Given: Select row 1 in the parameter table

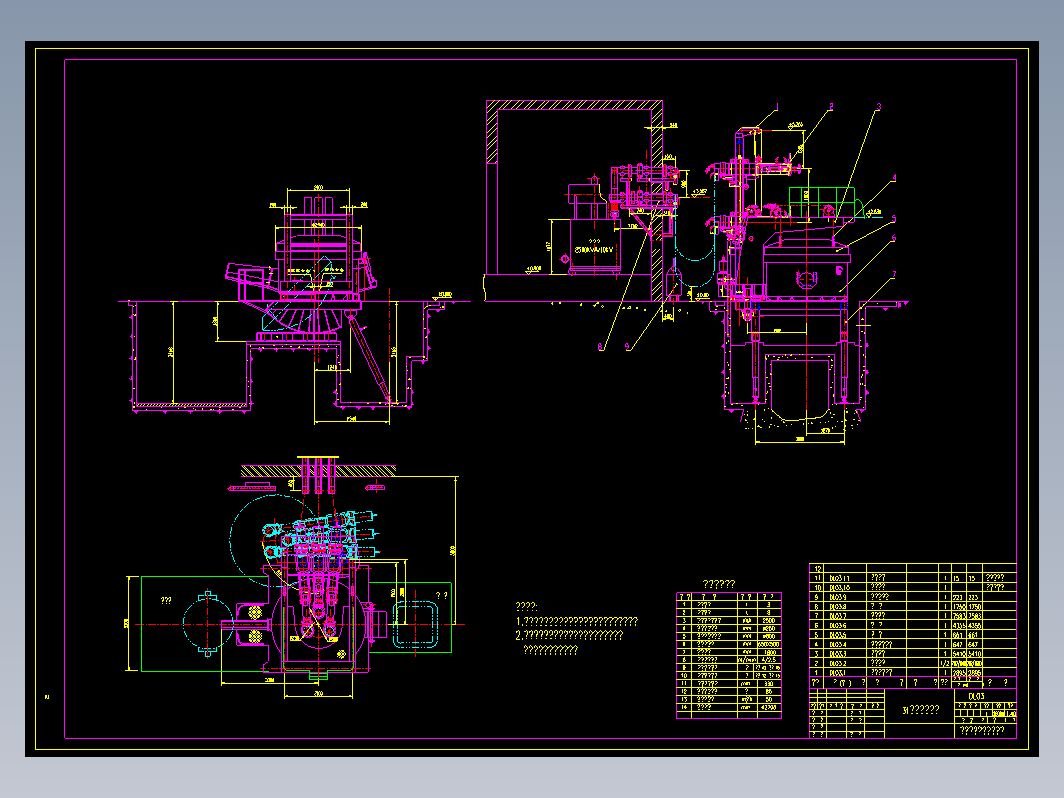Looking at the screenshot, I should (x=729, y=605).
